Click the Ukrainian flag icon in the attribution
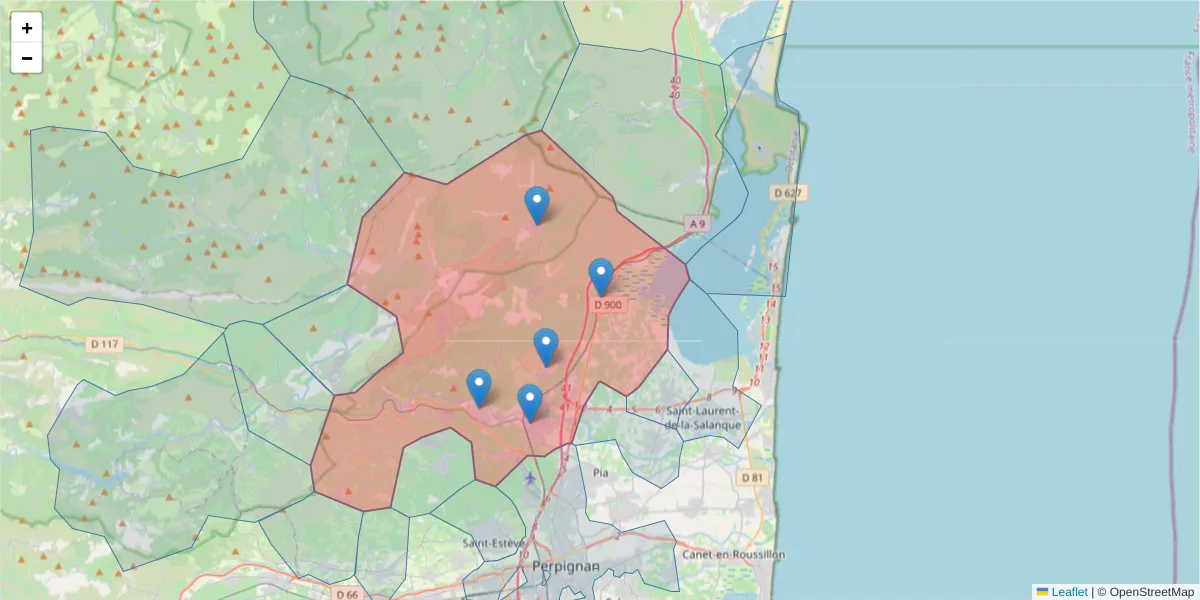 point(1043,592)
